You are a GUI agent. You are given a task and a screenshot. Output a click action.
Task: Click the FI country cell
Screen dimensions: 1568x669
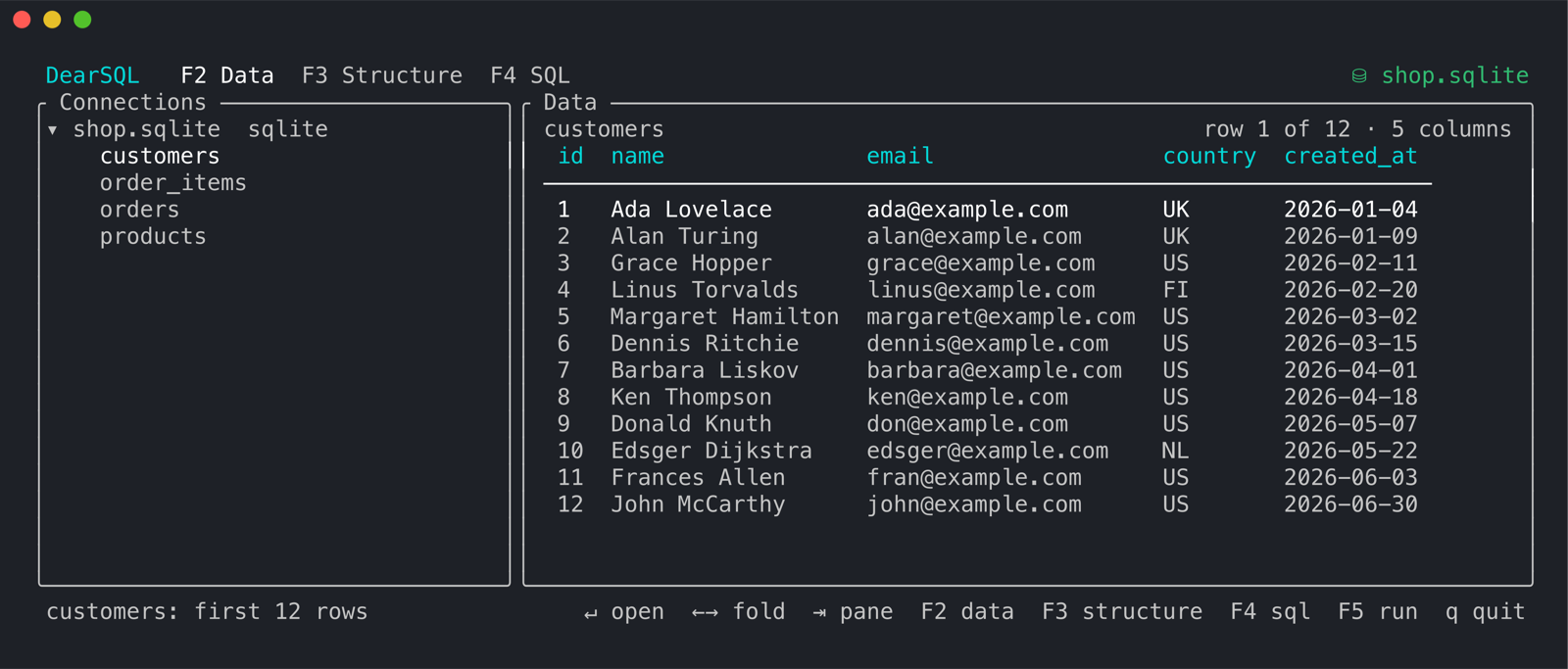[1176, 290]
